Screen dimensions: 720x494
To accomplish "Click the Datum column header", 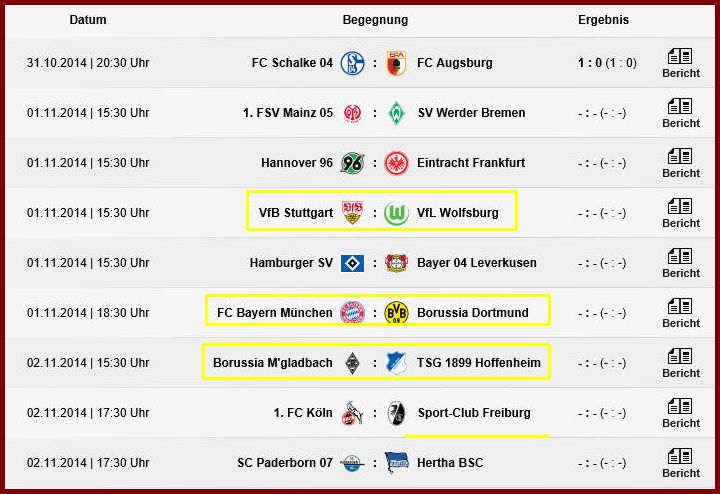I will point(88,20).
